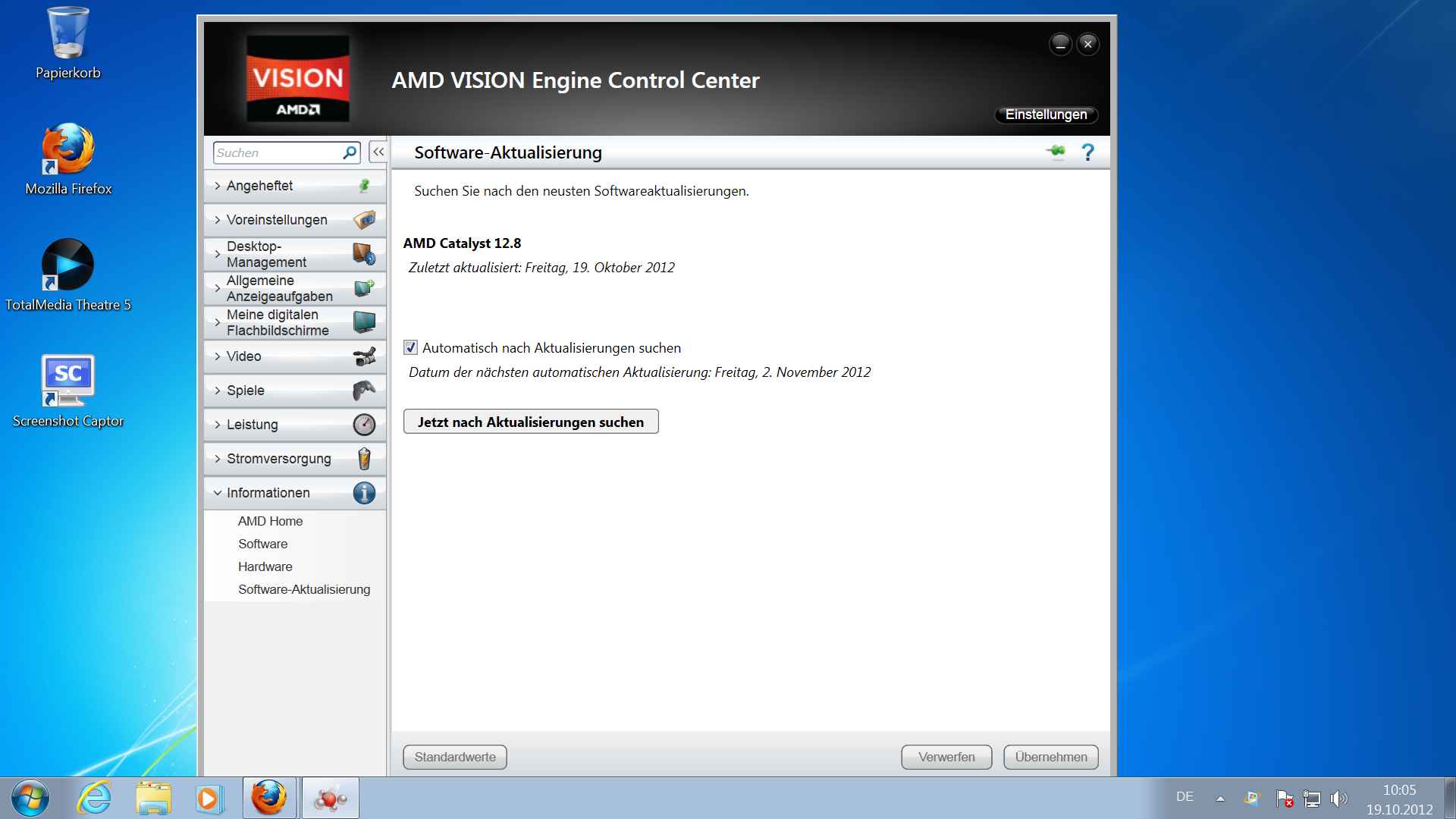Click the Allgemeine Anzeigeaufgaben monitor icon
Viewport: 1456px width, 819px height.
point(364,288)
